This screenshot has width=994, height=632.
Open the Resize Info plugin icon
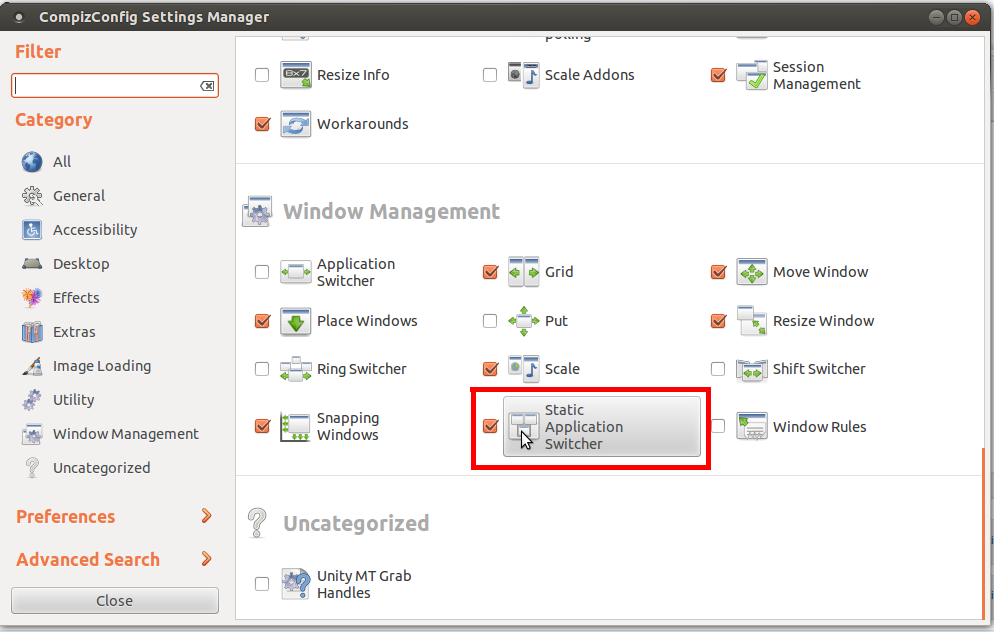(295, 75)
